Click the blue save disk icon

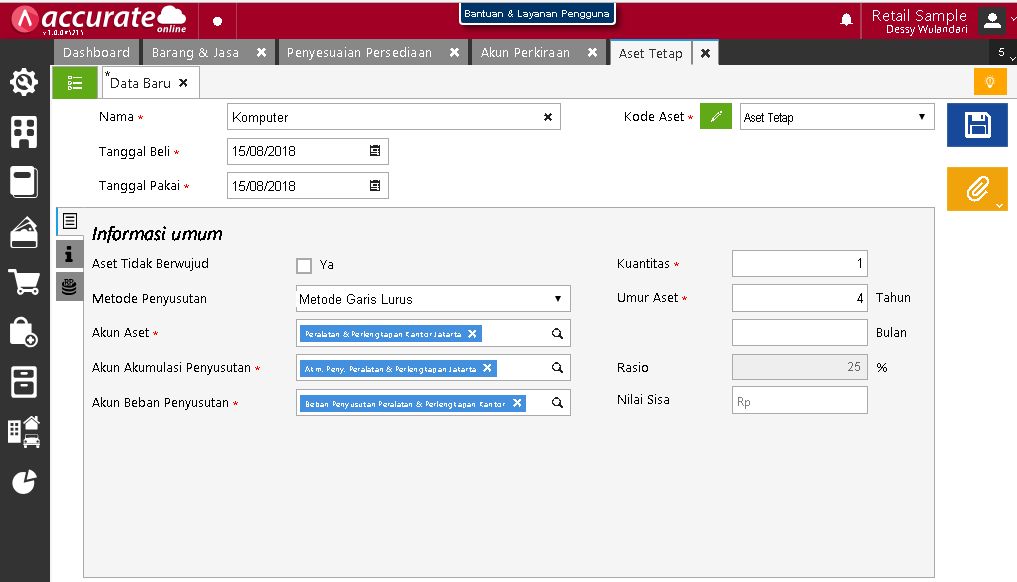976,125
